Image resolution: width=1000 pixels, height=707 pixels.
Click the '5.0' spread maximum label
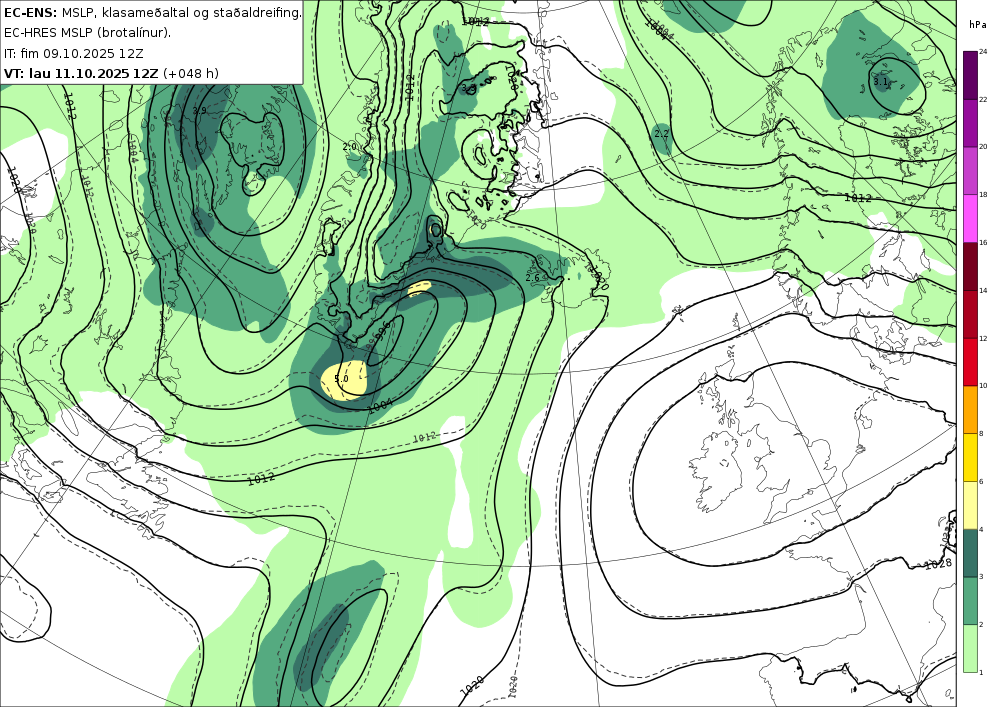coord(341,379)
